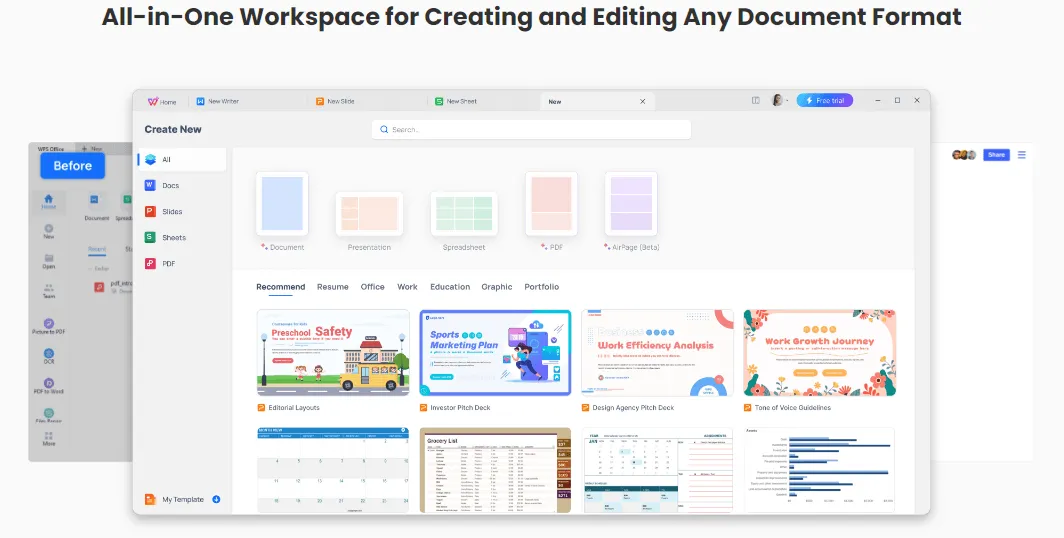Open the user profile avatar menu
This screenshot has height=538, width=1064.
tap(777, 100)
